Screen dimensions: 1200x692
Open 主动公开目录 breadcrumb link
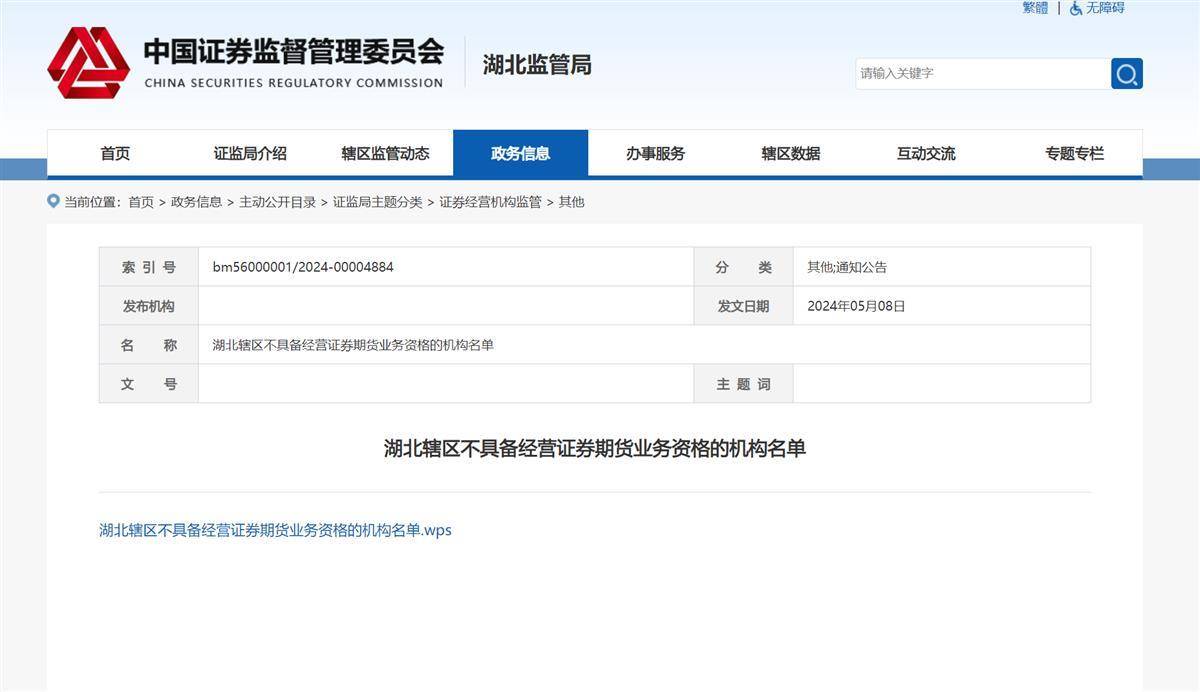click(x=278, y=202)
